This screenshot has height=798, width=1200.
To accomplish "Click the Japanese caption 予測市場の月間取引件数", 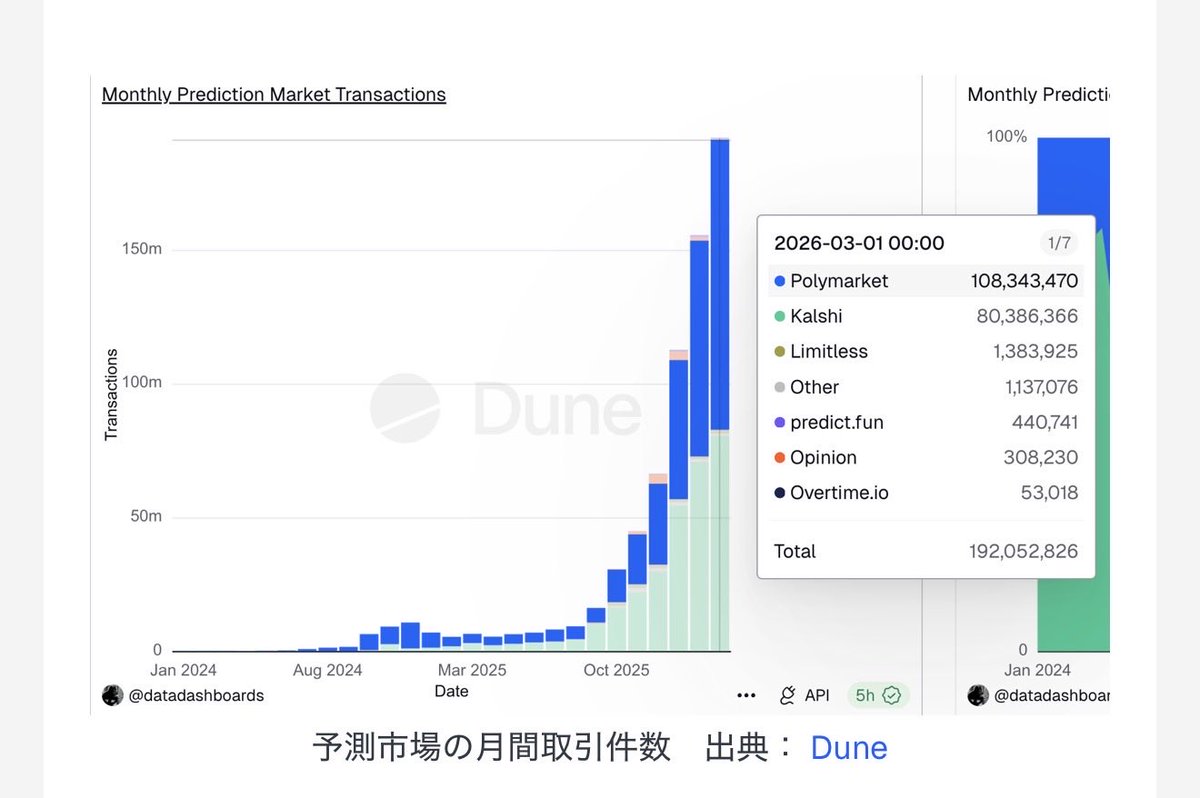I will (491, 748).
